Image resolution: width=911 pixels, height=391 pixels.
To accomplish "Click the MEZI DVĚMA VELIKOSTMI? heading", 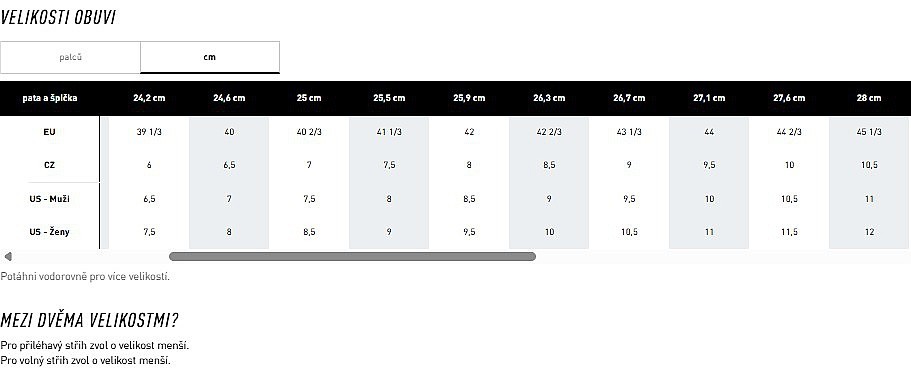I will tap(89, 320).
